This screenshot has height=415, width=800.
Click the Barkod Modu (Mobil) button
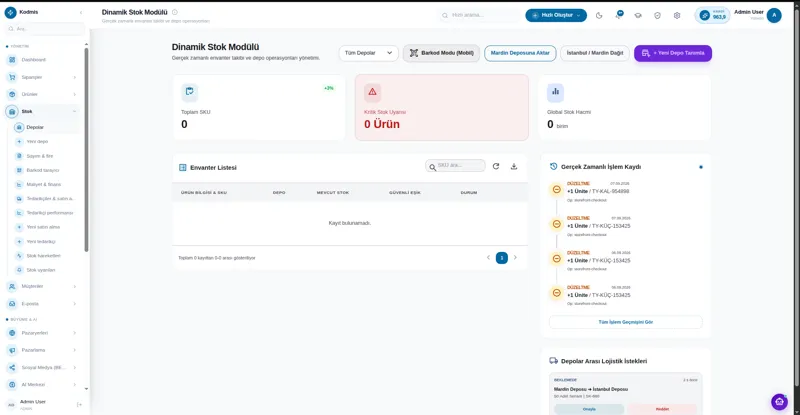441,53
